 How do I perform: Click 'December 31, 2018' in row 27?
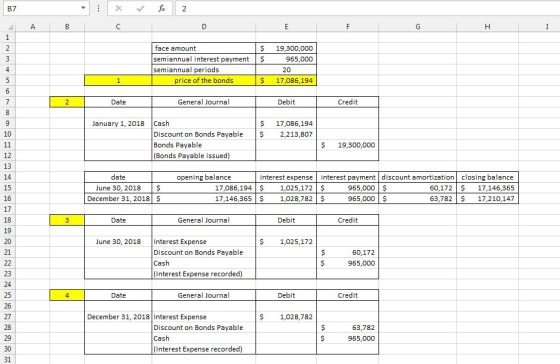(x=118, y=317)
